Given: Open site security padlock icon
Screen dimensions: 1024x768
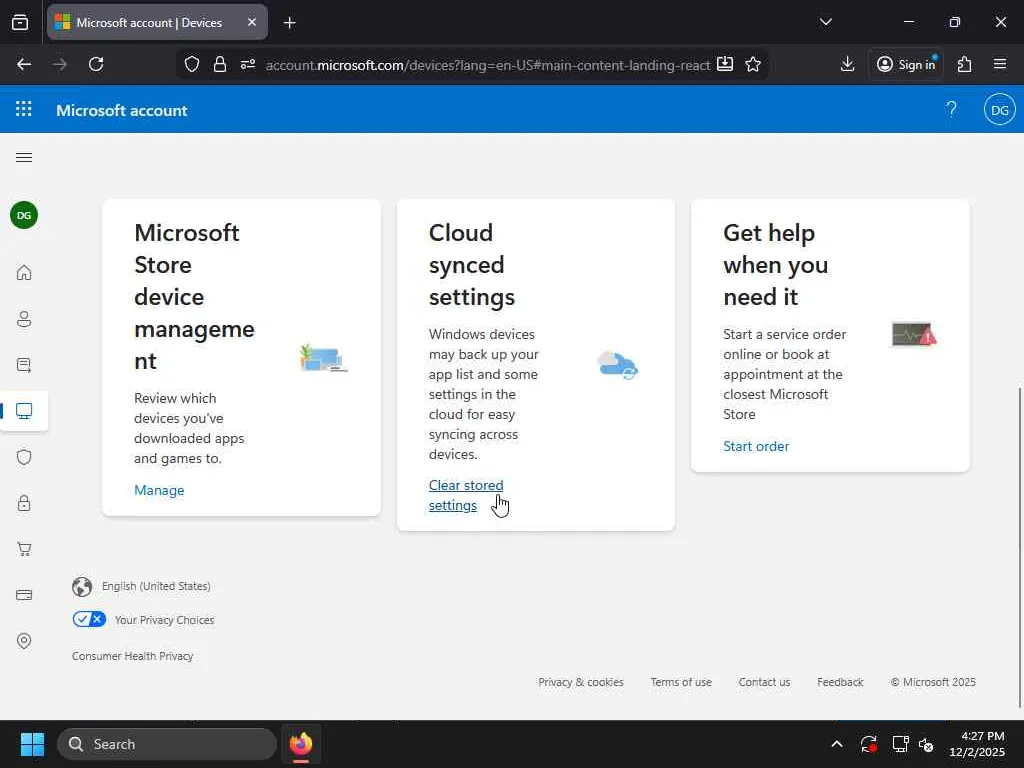Looking at the screenshot, I should click(220, 64).
